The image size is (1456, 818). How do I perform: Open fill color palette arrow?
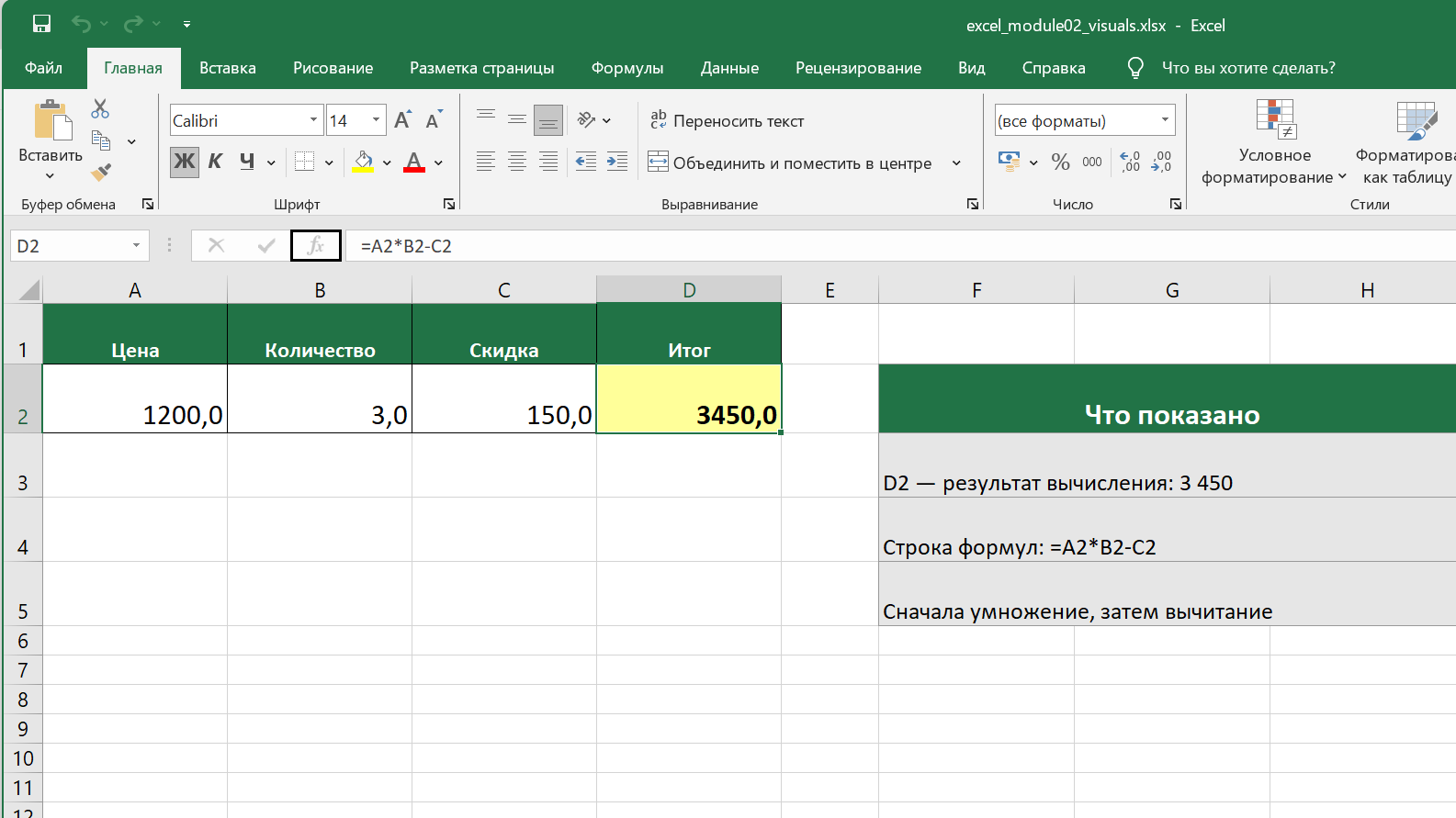coord(387,162)
